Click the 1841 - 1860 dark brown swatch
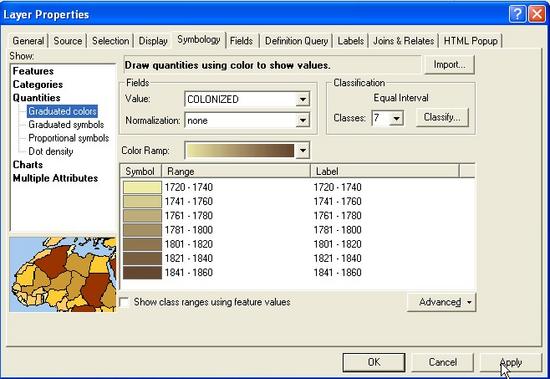 click(142, 273)
